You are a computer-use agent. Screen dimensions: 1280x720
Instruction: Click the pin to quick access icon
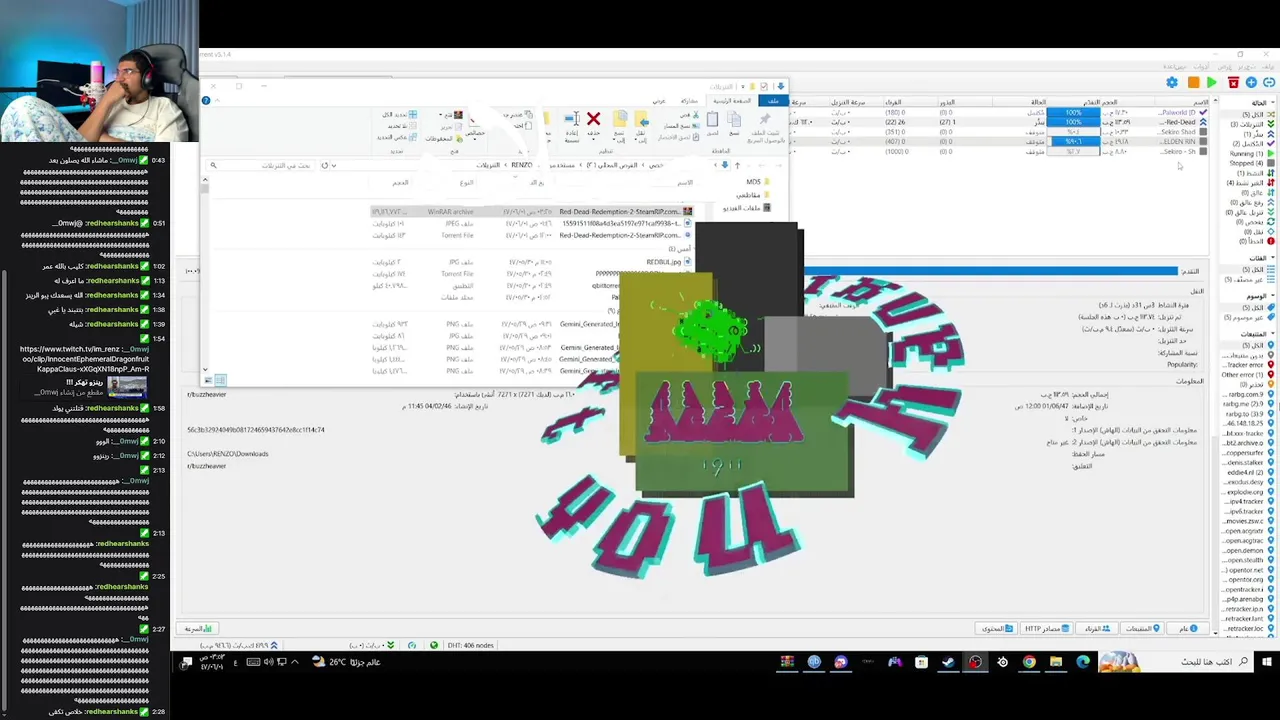764,119
